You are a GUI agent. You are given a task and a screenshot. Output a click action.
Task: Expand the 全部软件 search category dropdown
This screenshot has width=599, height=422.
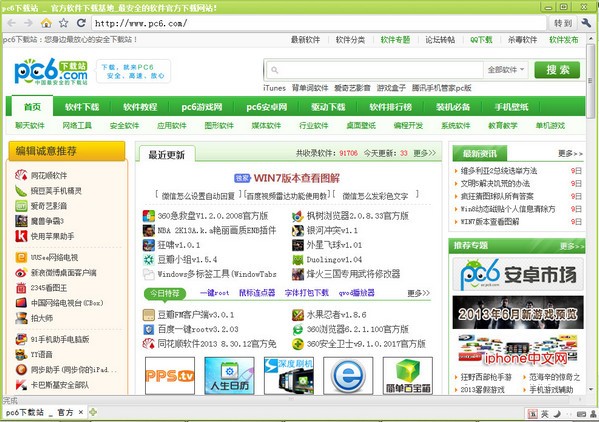(x=506, y=70)
